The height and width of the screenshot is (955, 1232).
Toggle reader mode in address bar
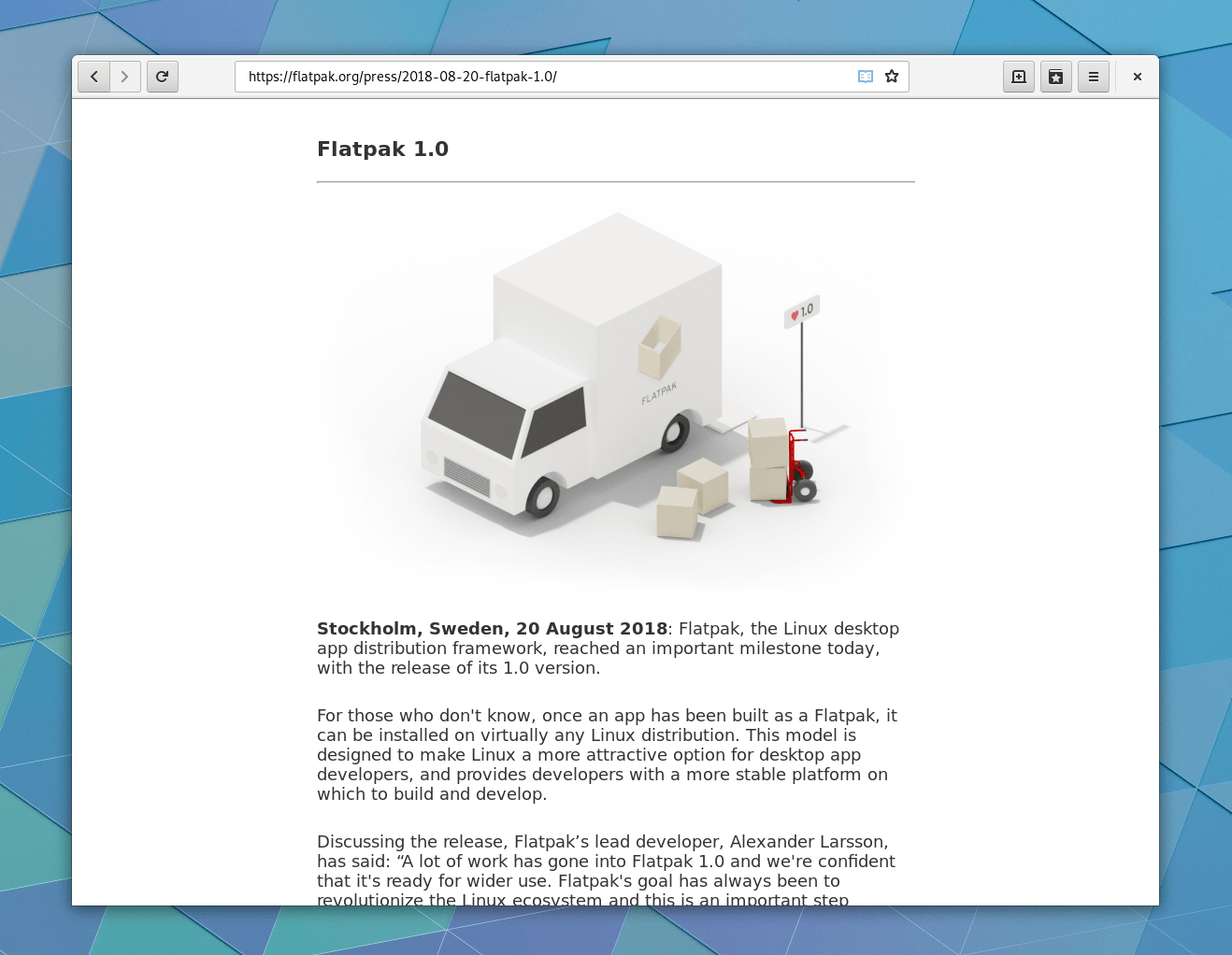coord(866,77)
